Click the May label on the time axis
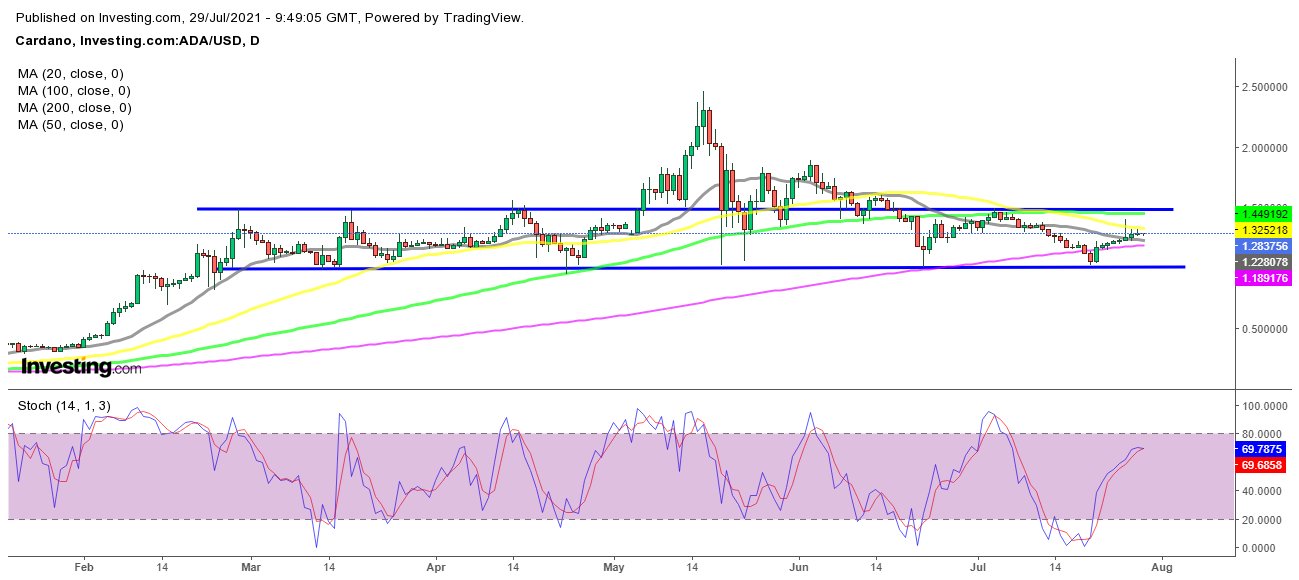1299x580 pixels. (x=615, y=566)
